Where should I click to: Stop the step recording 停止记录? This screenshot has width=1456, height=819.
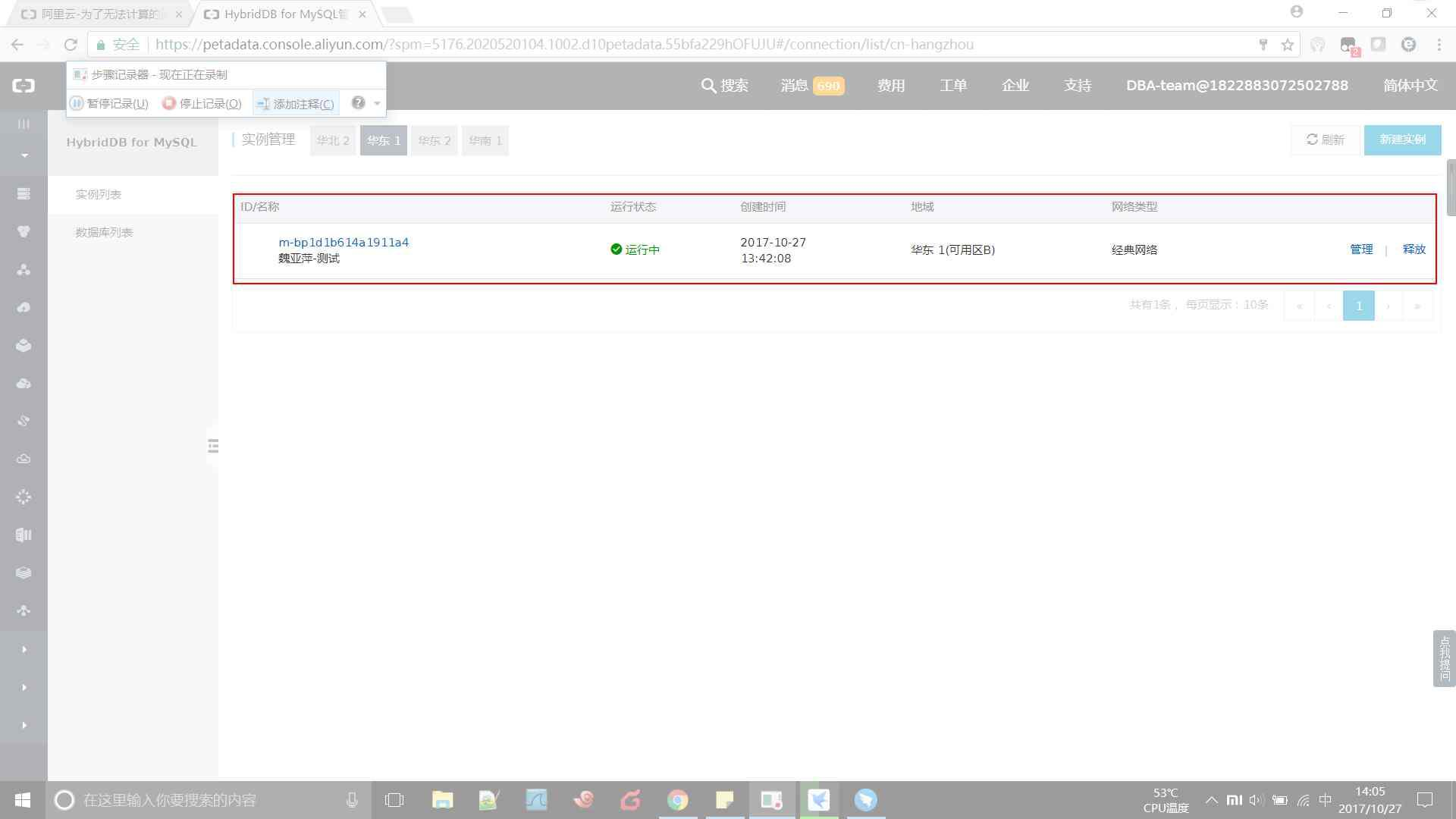tap(202, 104)
